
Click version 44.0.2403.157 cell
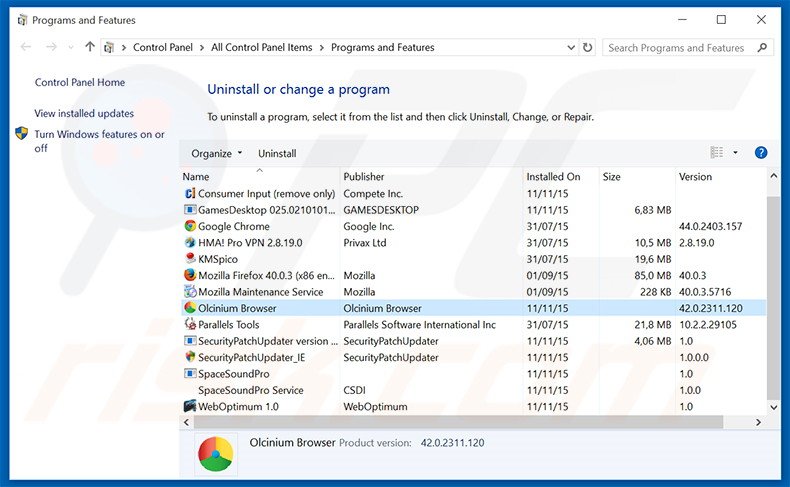coord(710,226)
